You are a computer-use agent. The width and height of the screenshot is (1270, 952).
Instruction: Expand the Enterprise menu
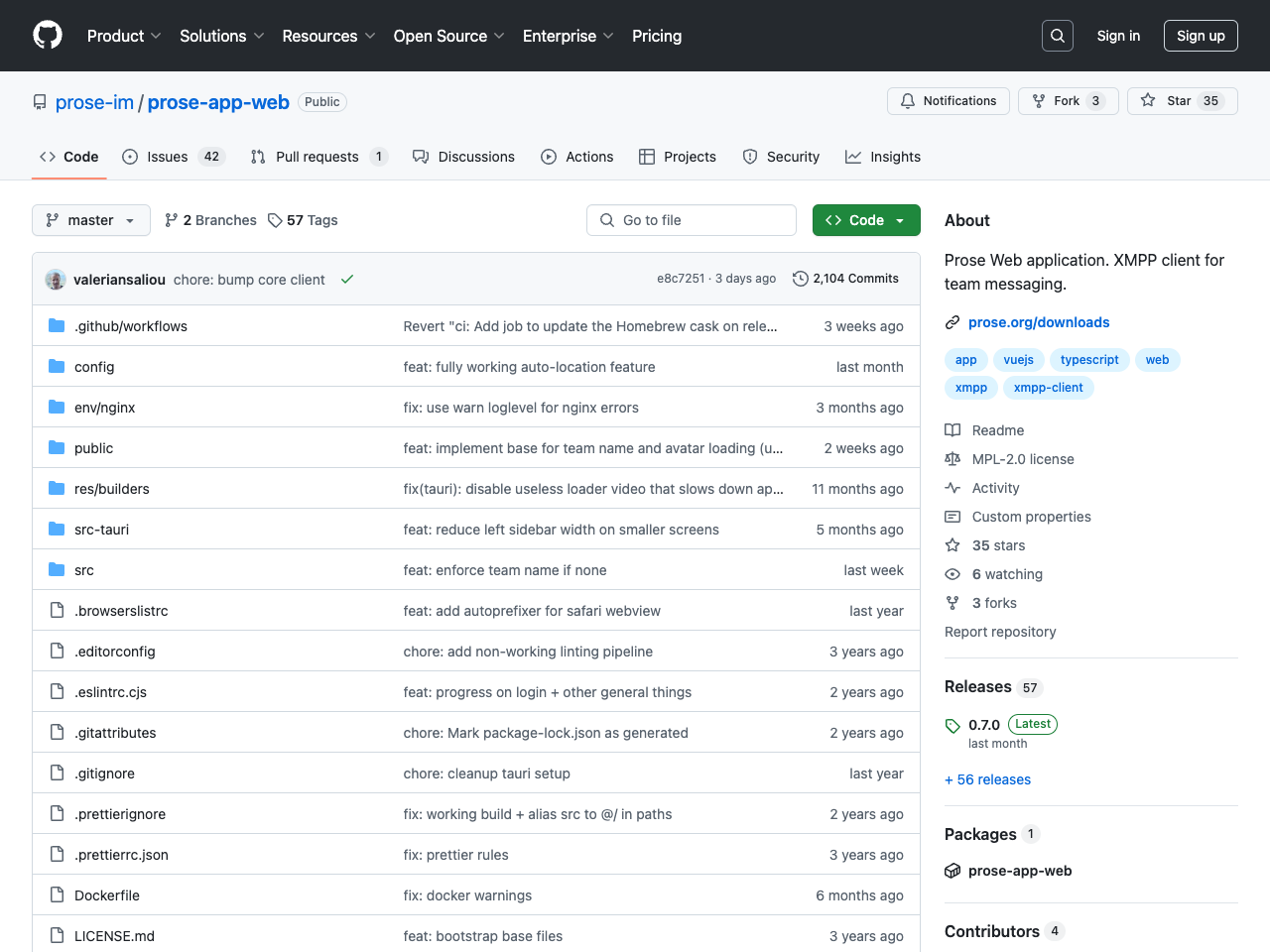click(569, 36)
